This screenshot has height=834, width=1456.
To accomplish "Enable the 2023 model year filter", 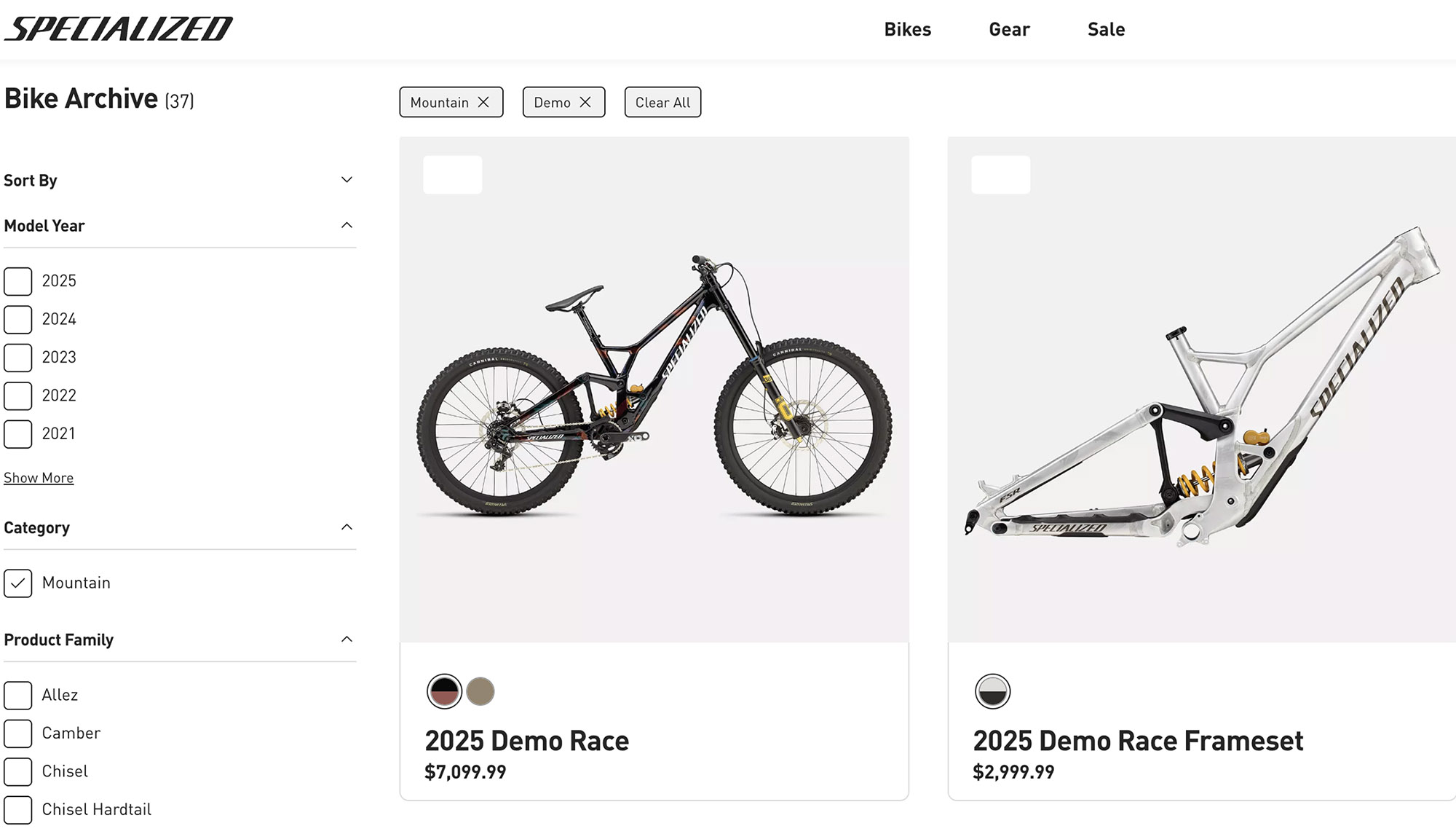I will 18,358.
